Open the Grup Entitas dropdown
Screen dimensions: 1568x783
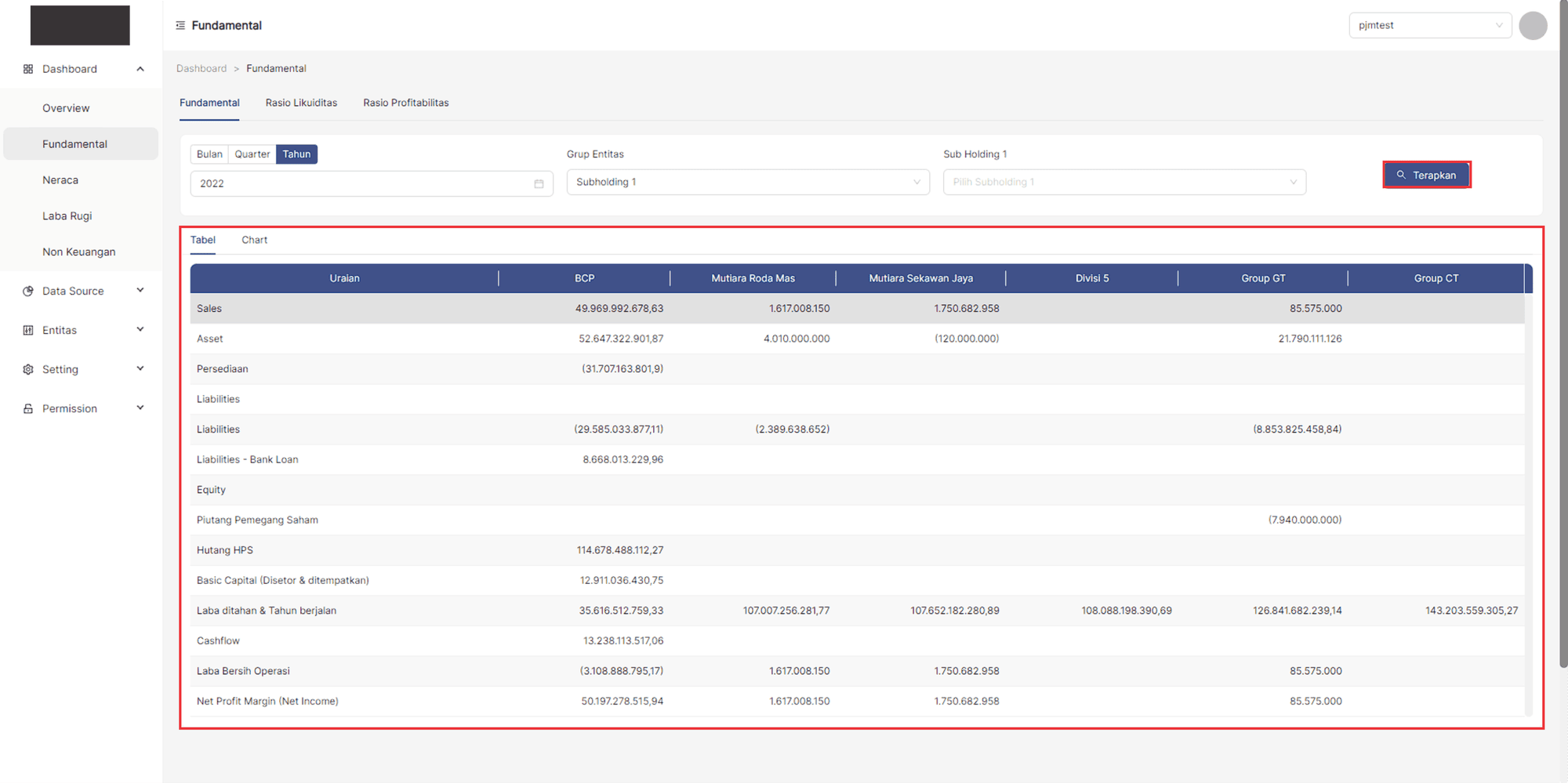(x=747, y=182)
